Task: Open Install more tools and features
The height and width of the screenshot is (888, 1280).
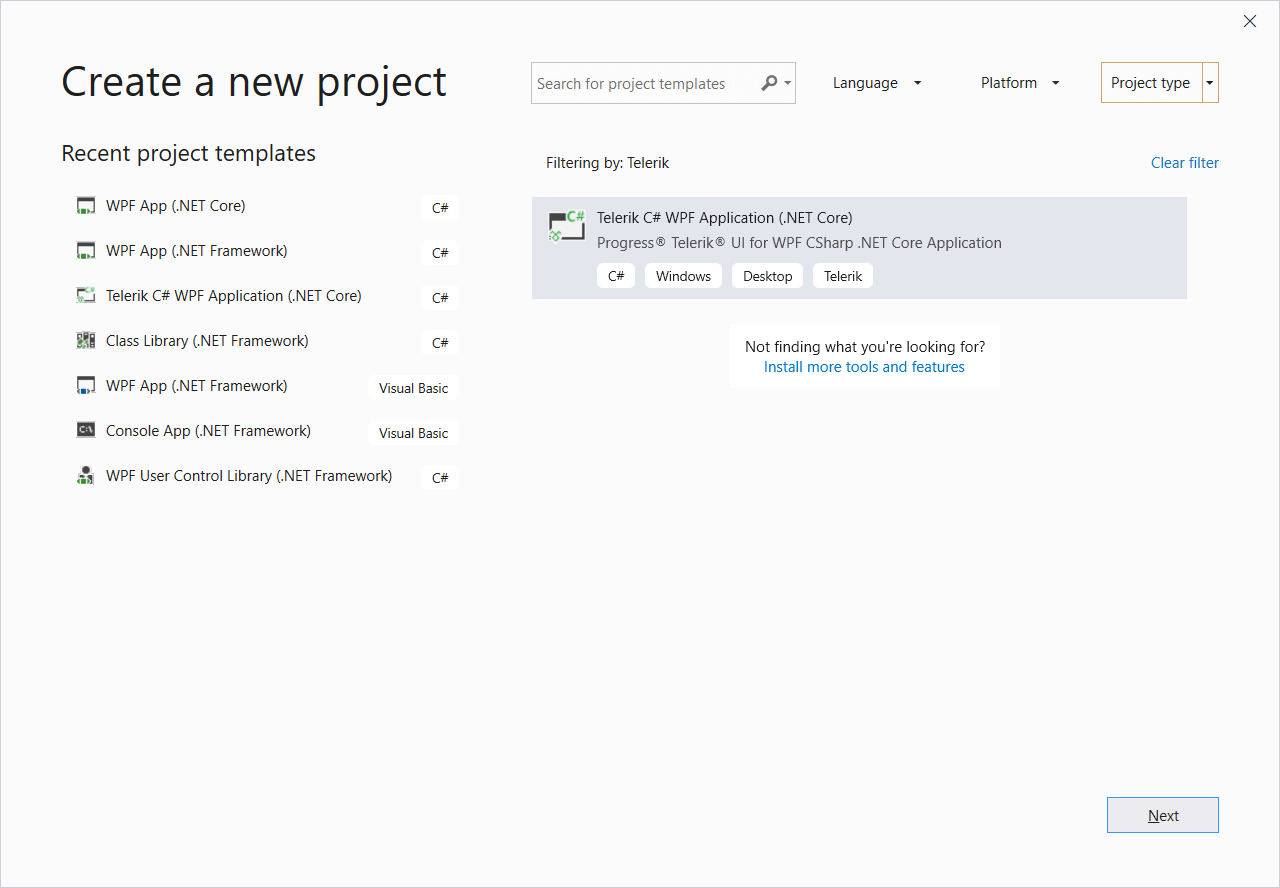Action: [864, 366]
